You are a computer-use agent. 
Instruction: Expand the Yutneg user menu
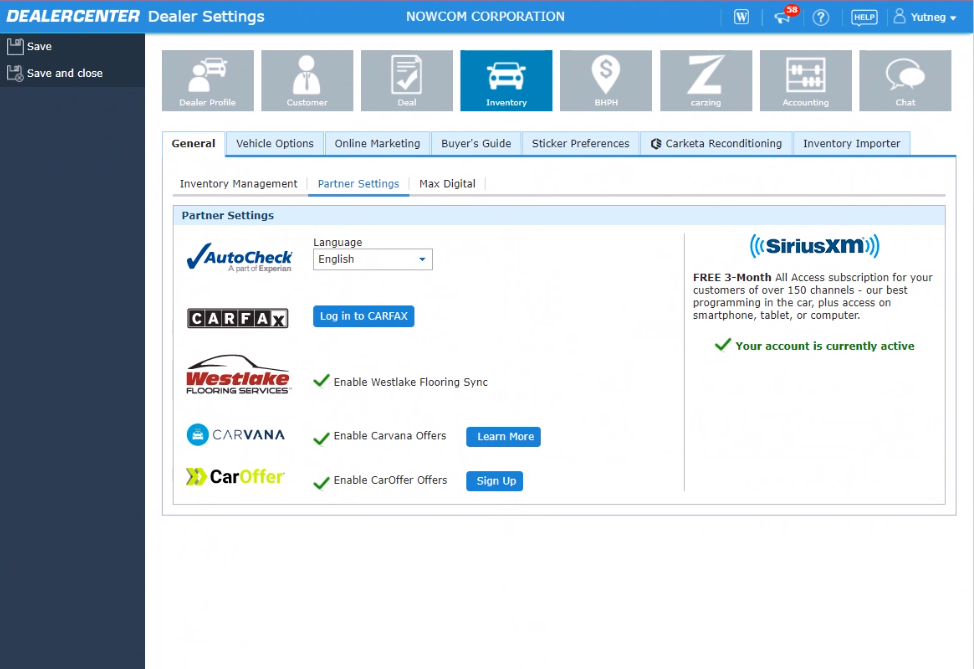pos(925,17)
